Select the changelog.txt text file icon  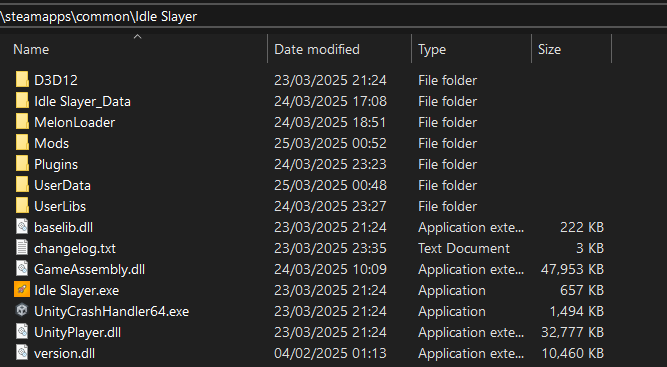point(22,248)
